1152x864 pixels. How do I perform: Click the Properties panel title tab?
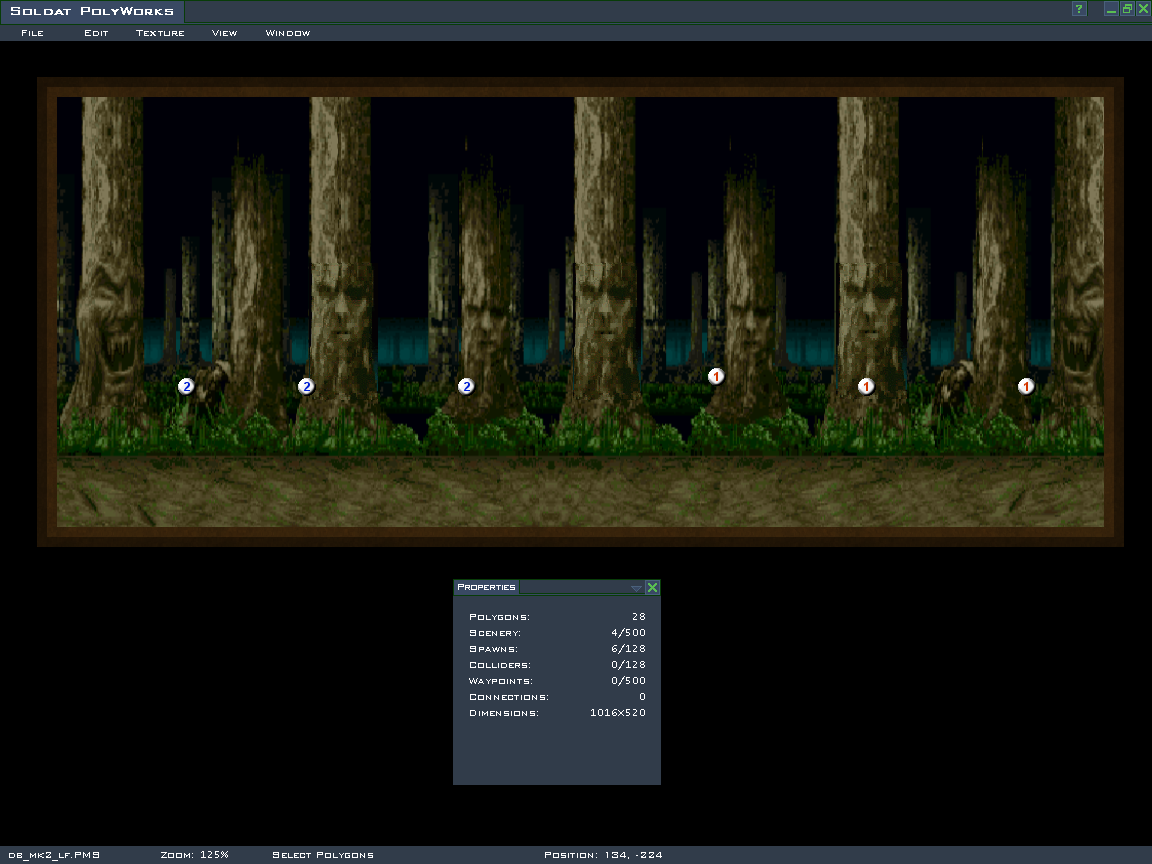(x=486, y=587)
